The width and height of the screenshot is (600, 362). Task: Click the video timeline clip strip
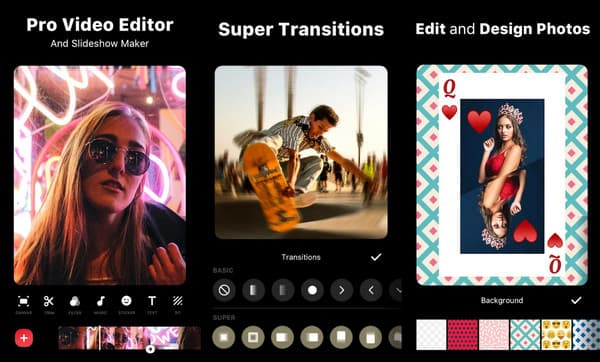click(129, 338)
